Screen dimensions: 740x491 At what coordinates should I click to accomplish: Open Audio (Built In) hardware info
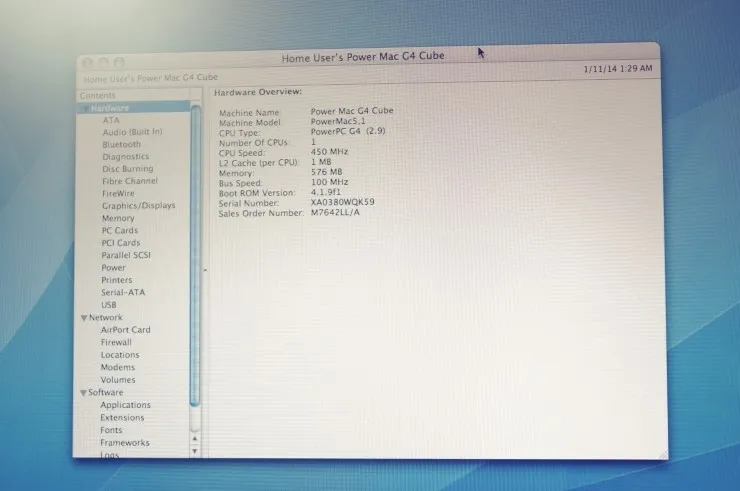point(132,132)
